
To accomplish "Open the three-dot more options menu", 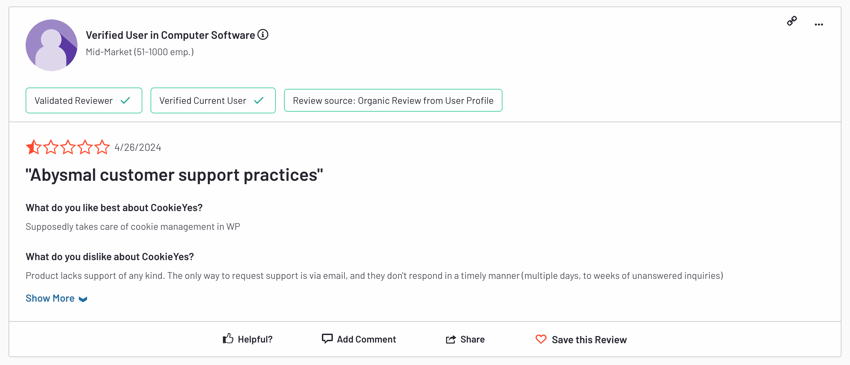I will 819,24.
